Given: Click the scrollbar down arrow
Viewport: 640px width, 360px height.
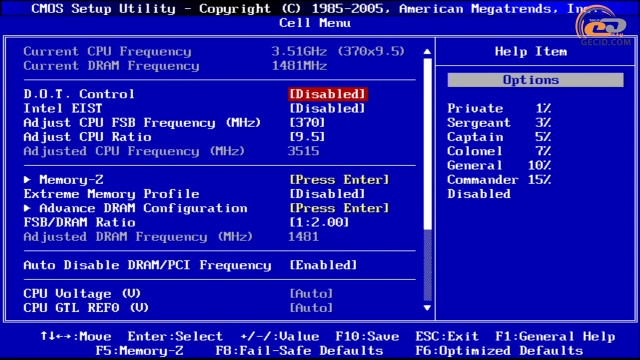Looking at the screenshot, I should pyautogui.click(x=427, y=308).
